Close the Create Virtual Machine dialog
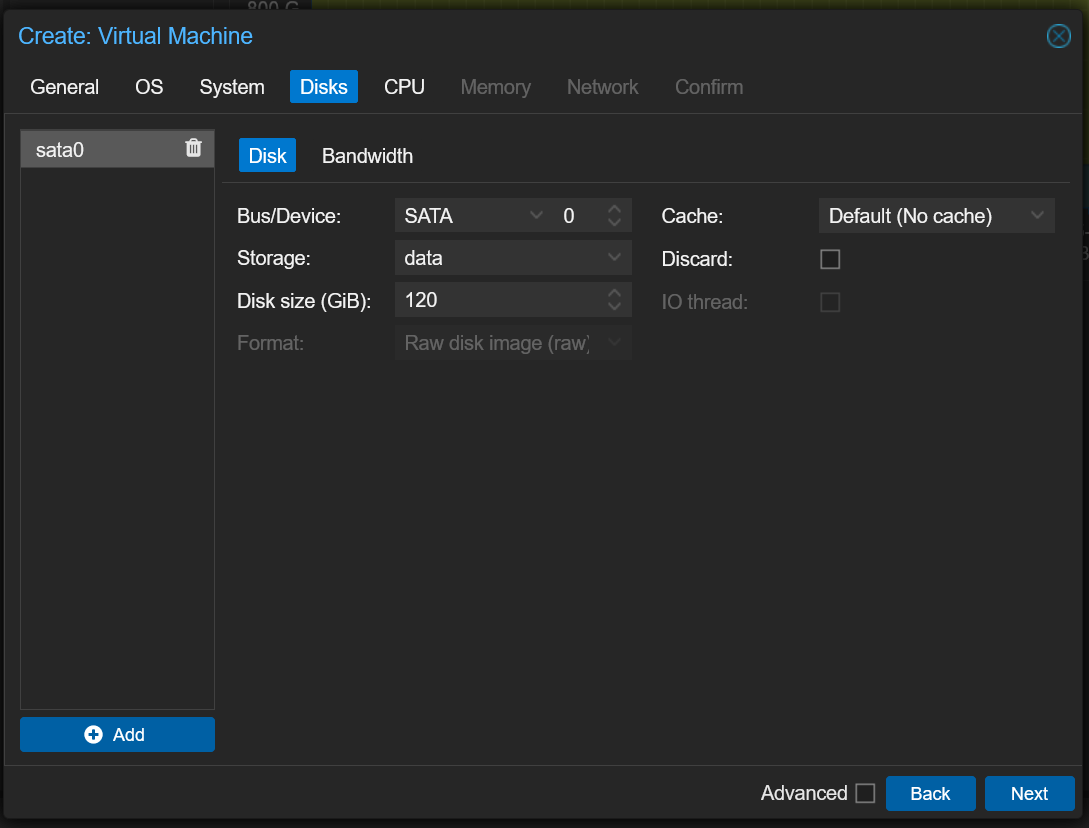This screenshot has width=1089, height=828. pos(1058,37)
